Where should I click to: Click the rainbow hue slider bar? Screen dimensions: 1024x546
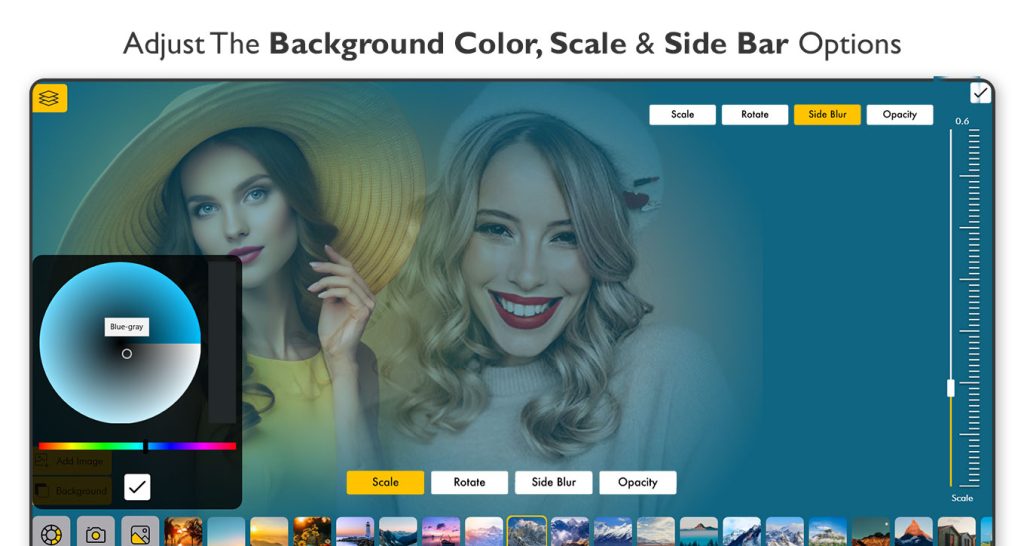[137, 446]
